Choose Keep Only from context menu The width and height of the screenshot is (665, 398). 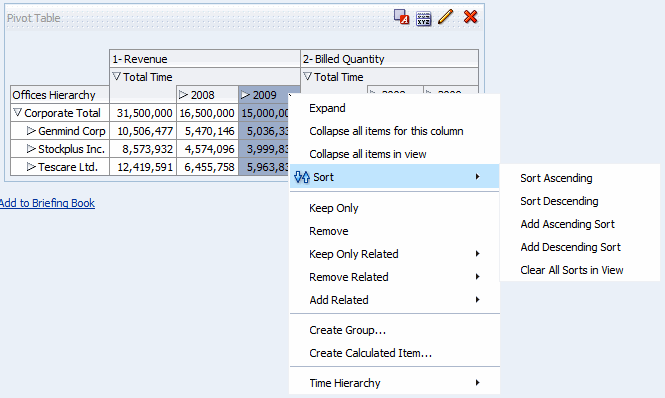pos(394,208)
